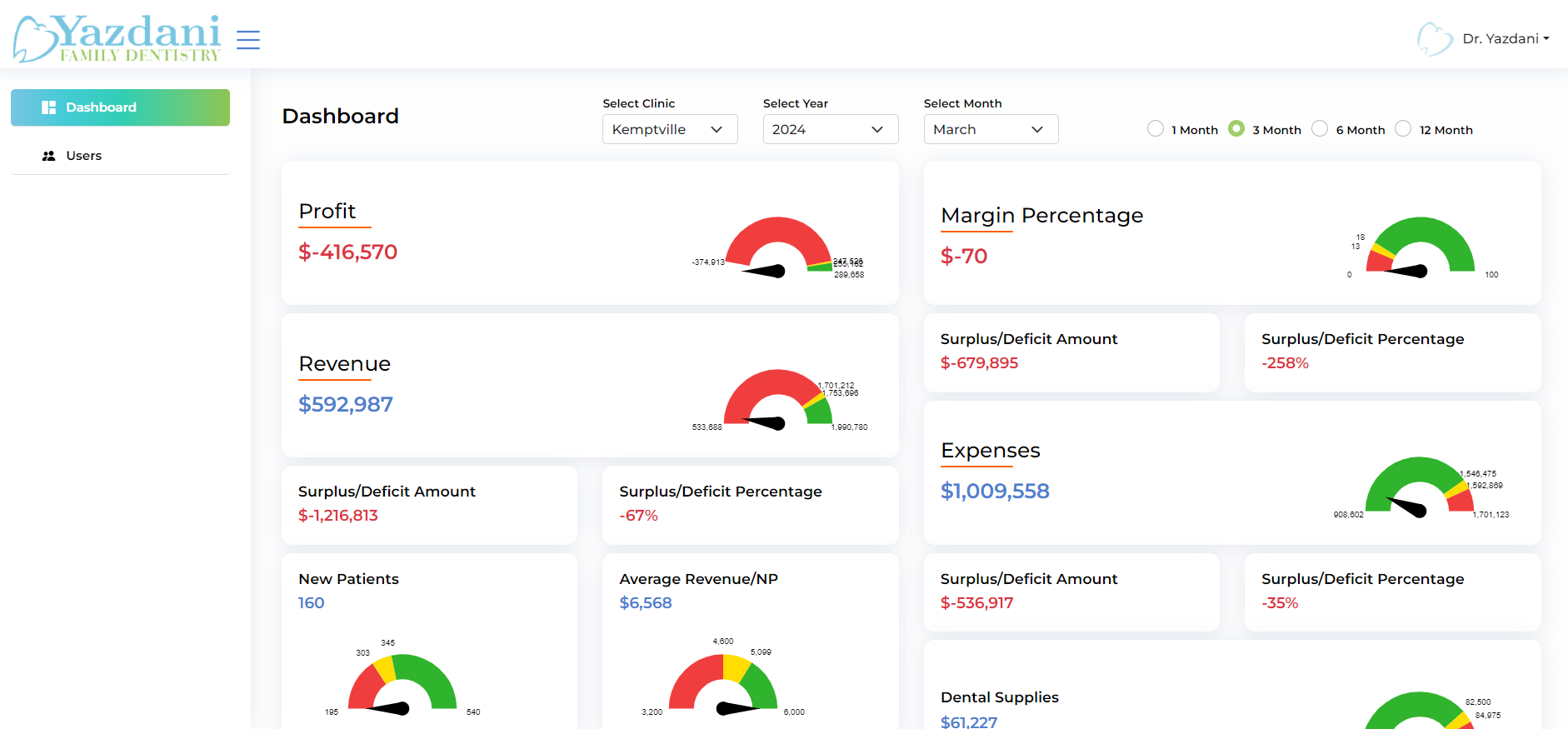Open the Select Year dropdown showing 2024
Viewport: 1568px width, 729px height.
831,129
